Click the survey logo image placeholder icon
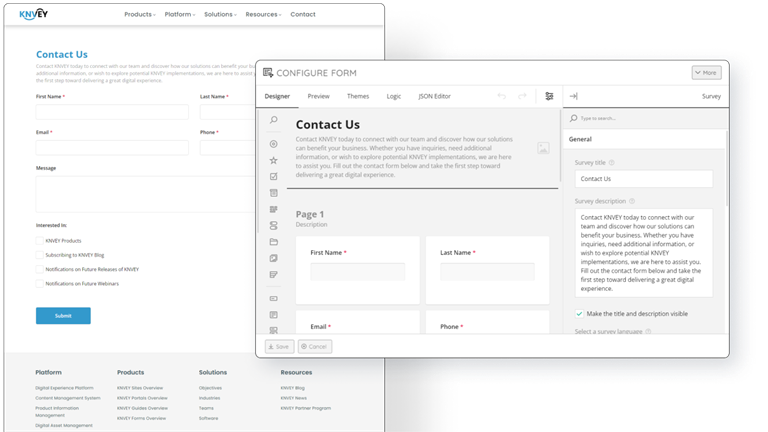 coord(543,148)
